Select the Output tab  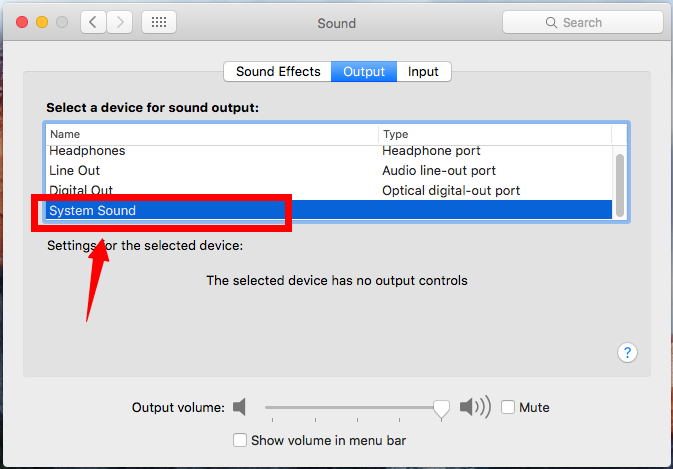[x=364, y=71]
